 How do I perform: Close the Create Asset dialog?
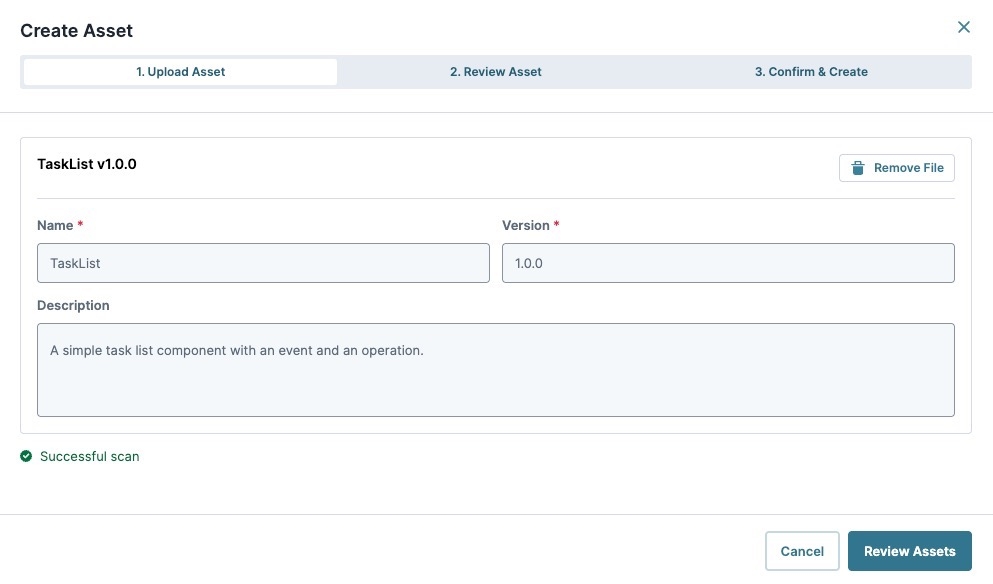[x=963, y=28]
